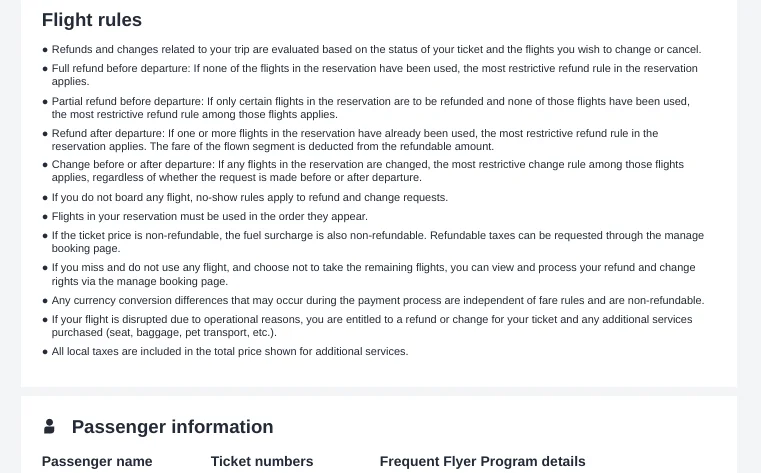Click the operational reasons disruption rule
Viewport: 761px width, 473px height.
(x=372, y=326)
